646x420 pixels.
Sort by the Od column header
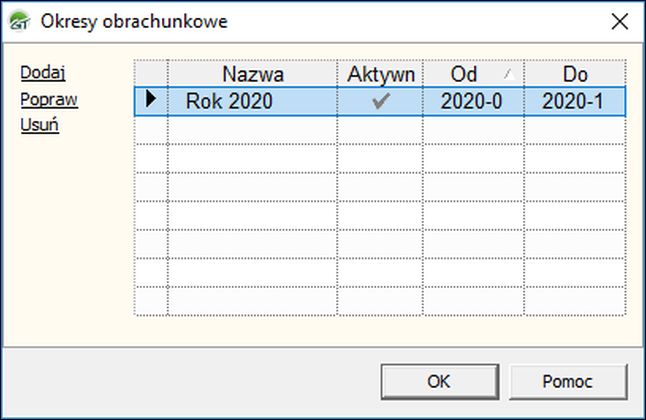pos(473,74)
